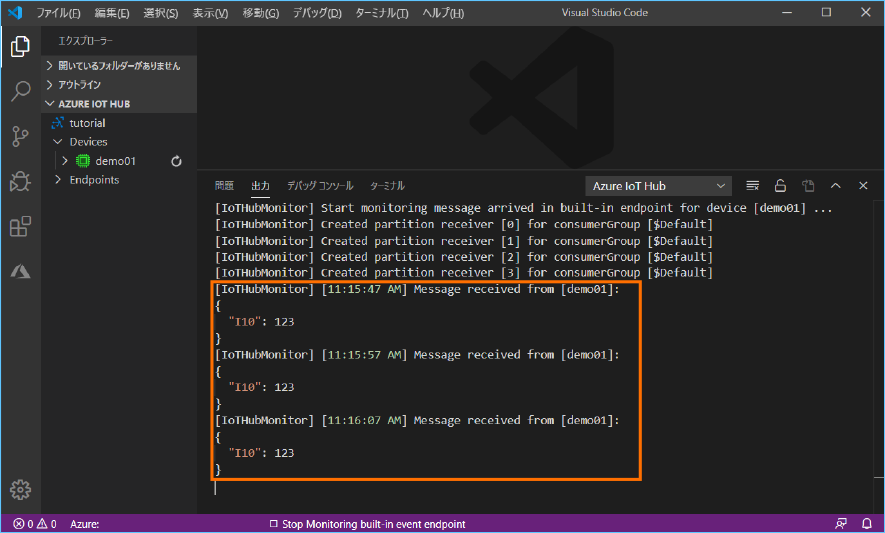
Task: Click the Manage gear icon
Action: (x=20, y=489)
